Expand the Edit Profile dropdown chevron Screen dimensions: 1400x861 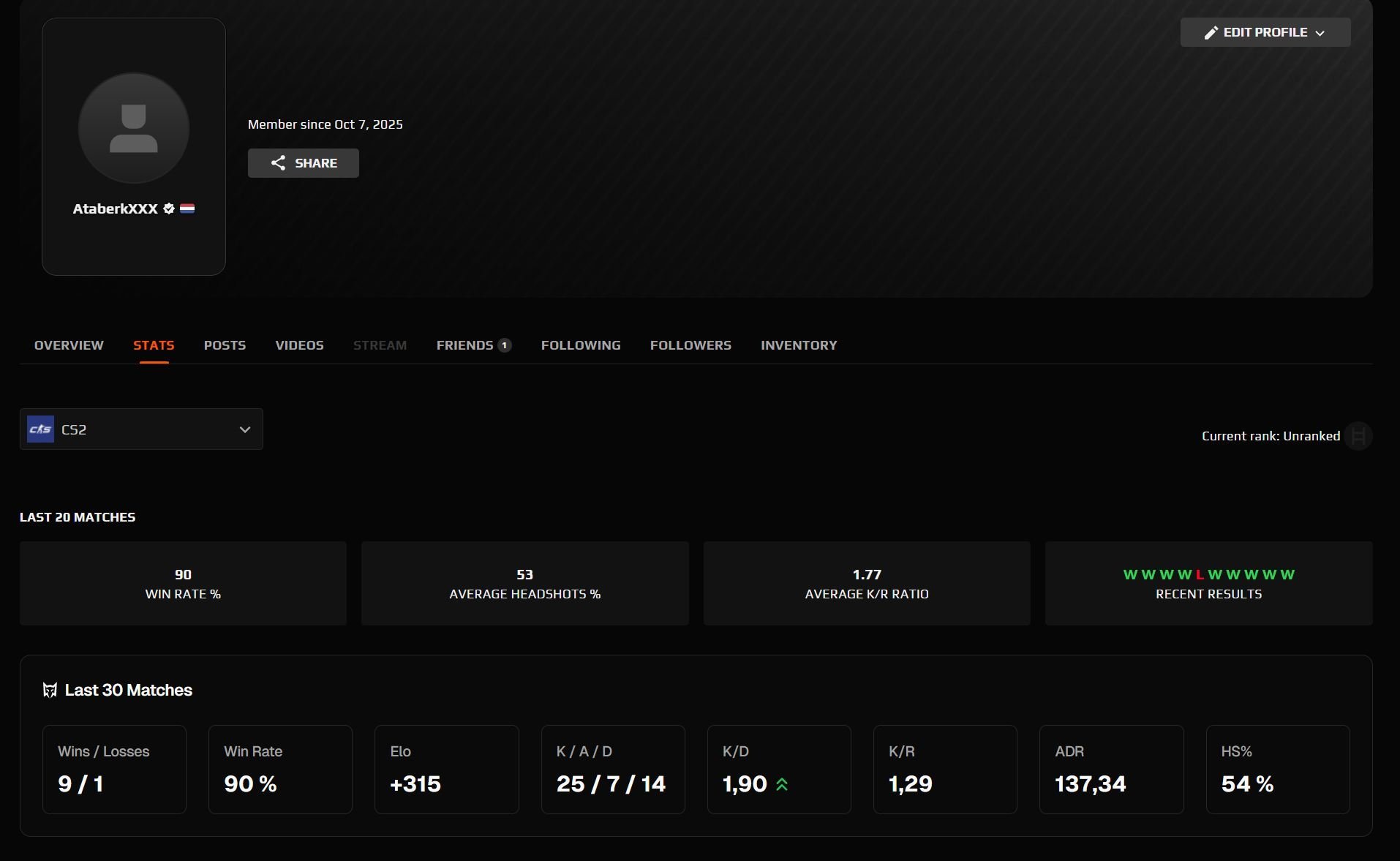(1320, 33)
